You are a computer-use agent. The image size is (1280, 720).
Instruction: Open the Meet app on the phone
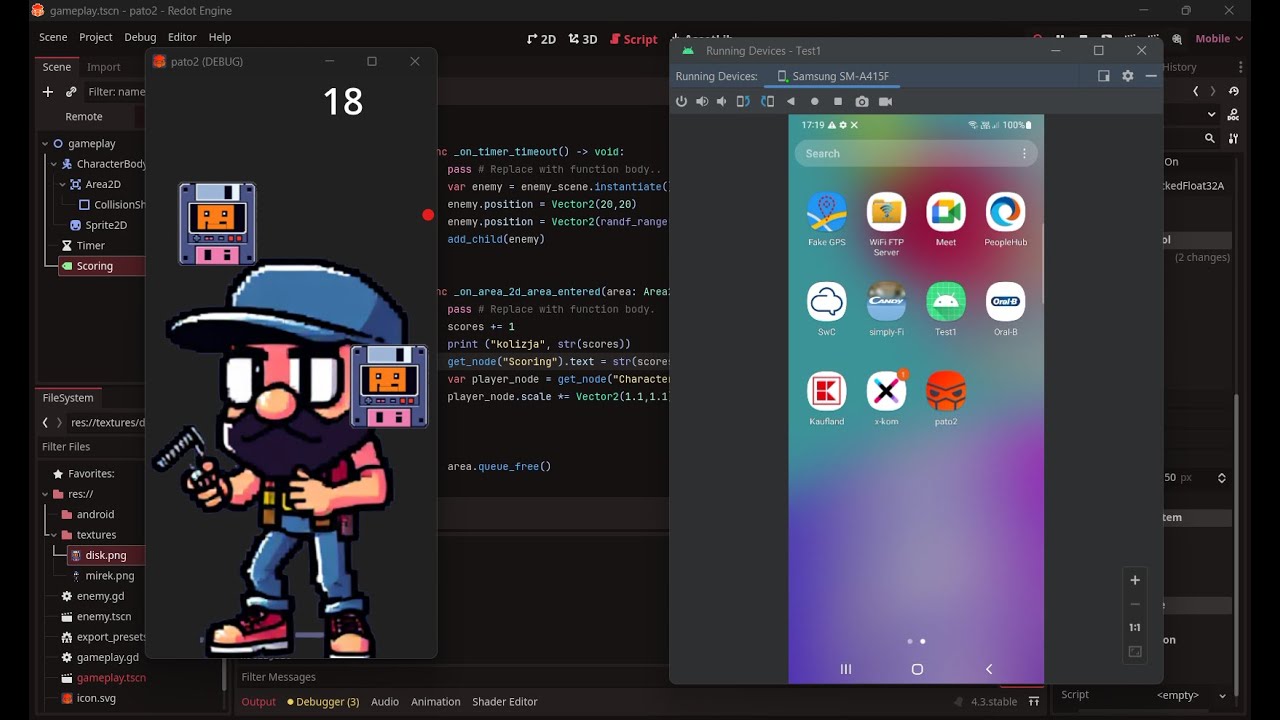(x=946, y=220)
